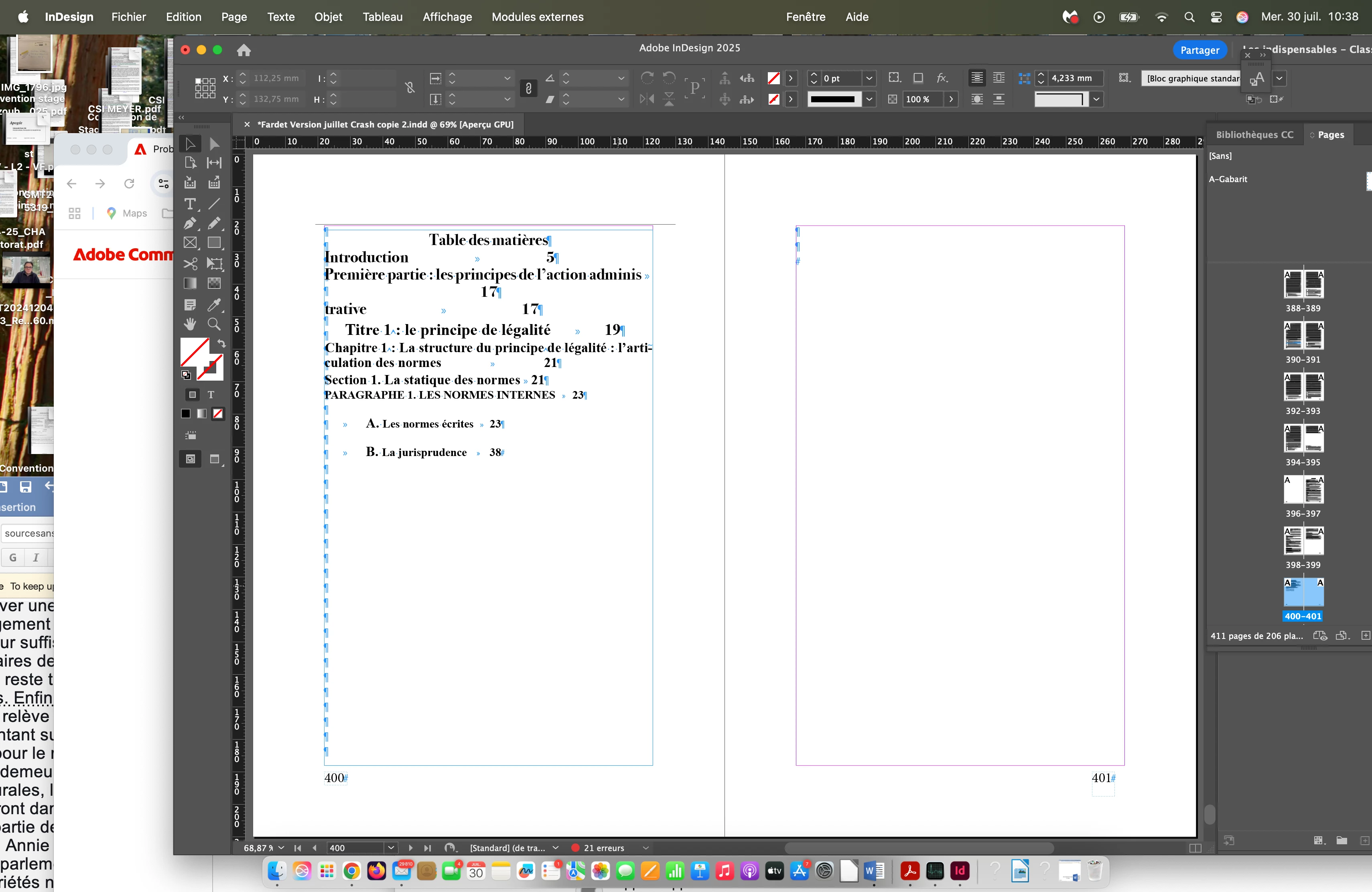Select the Gradient Swatch tool
The image size is (1372, 892).
point(190,284)
